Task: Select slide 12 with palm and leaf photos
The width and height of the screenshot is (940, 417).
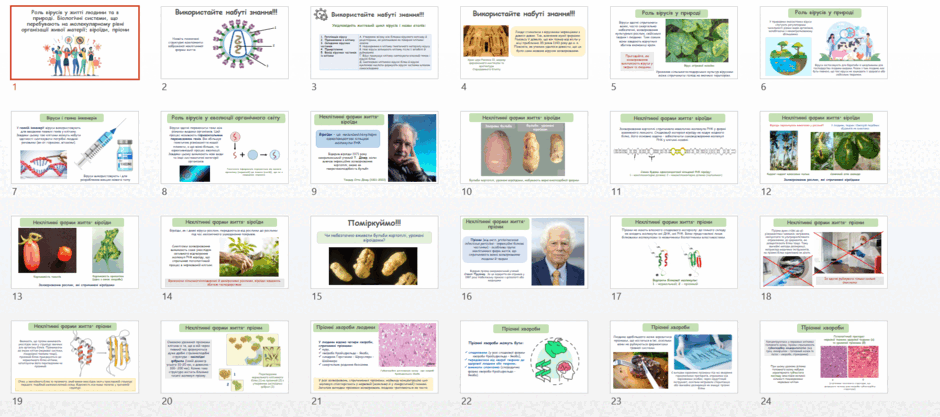Action: click(823, 147)
